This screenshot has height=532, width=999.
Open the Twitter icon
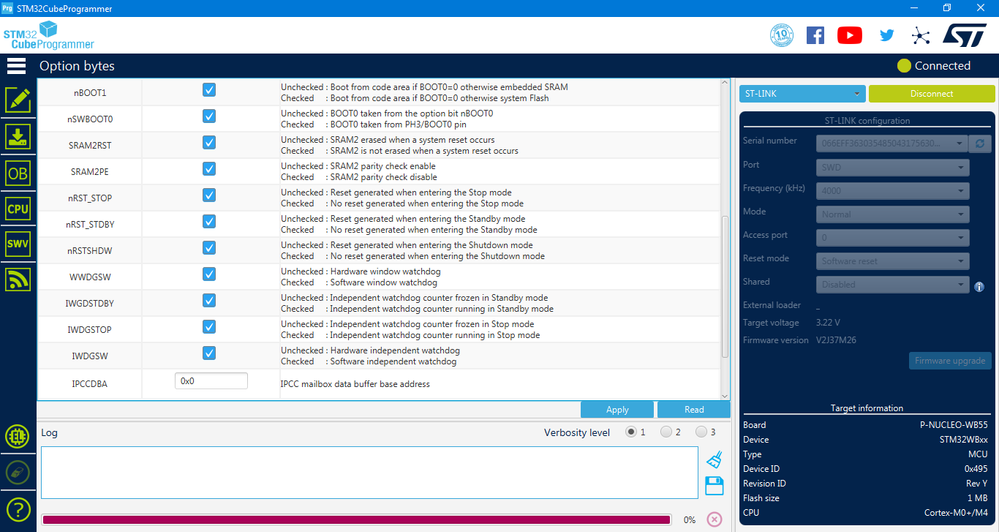[x=886, y=35]
